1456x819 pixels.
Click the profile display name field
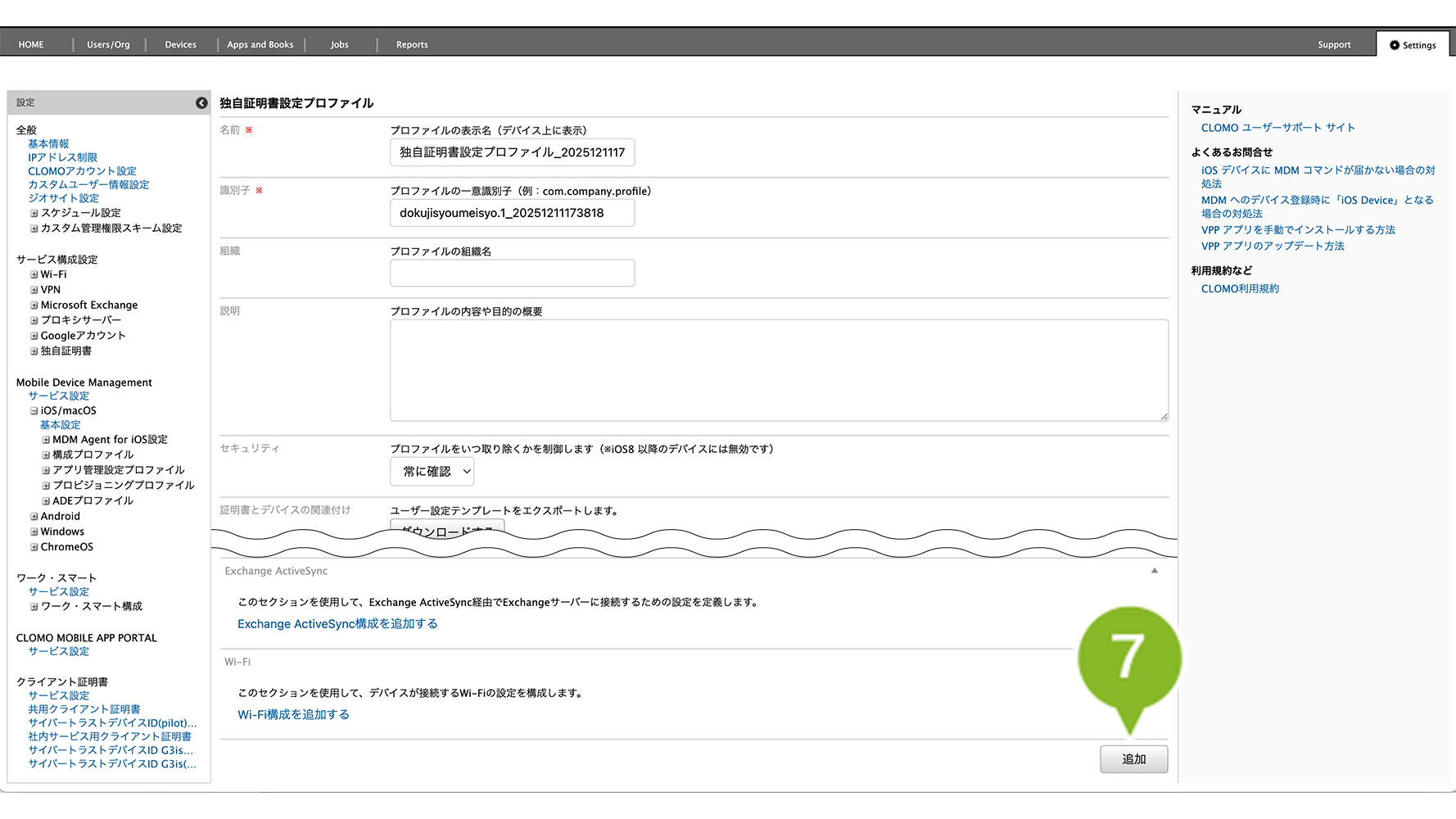click(512, 152)
